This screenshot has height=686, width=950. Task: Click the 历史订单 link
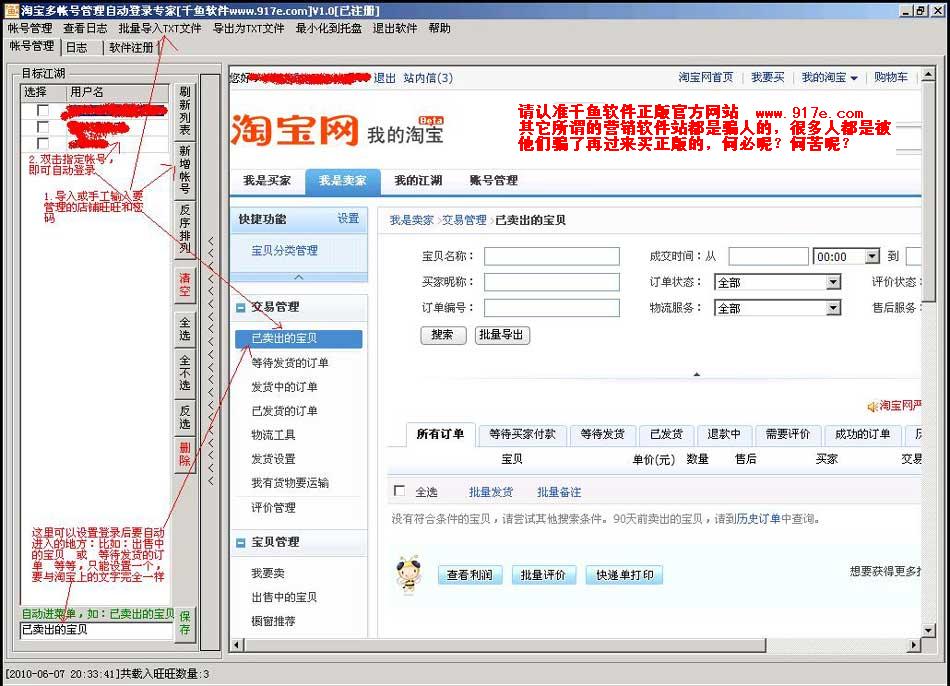coord(758,519)
